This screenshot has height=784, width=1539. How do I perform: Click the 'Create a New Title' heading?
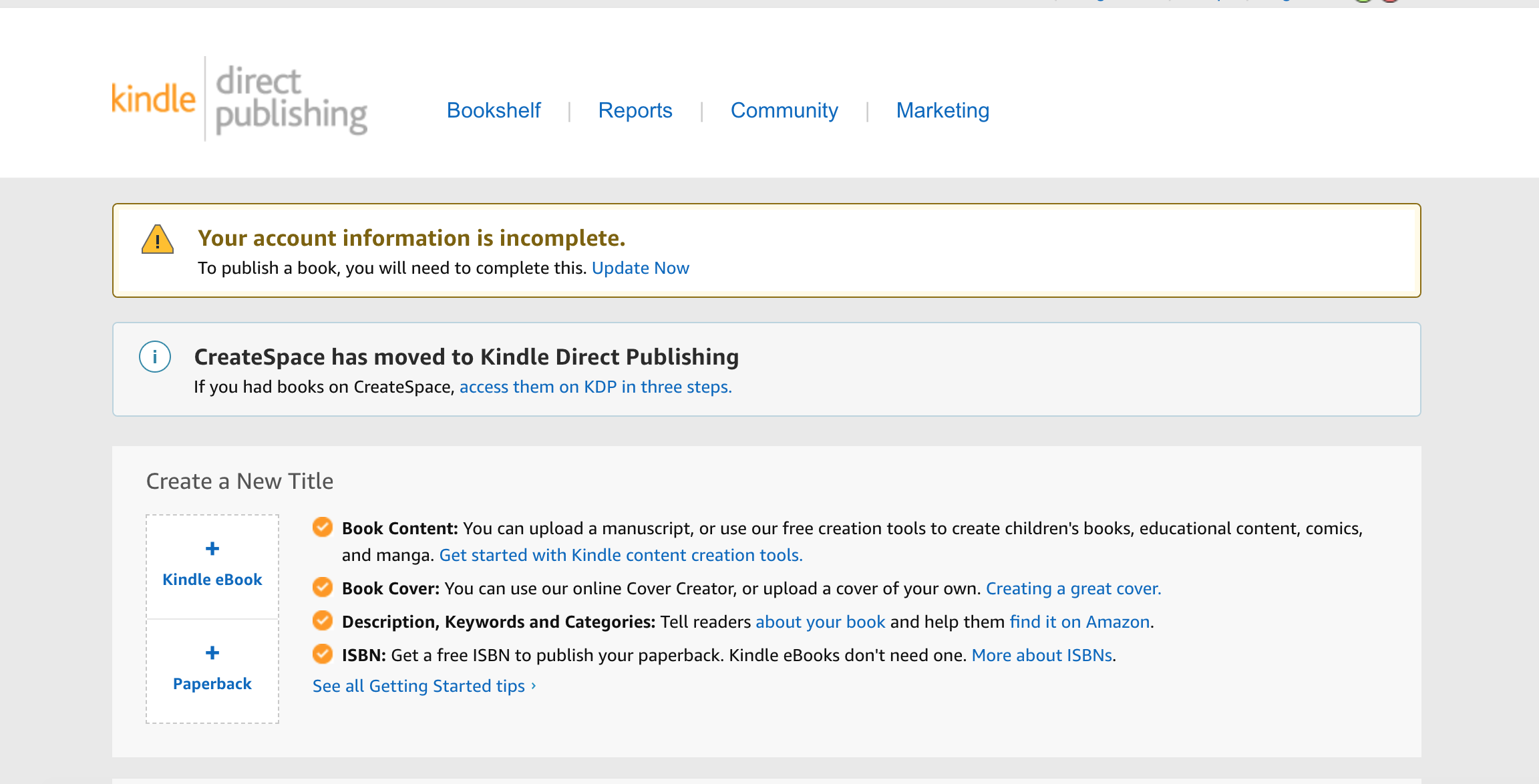coord(240,481)
